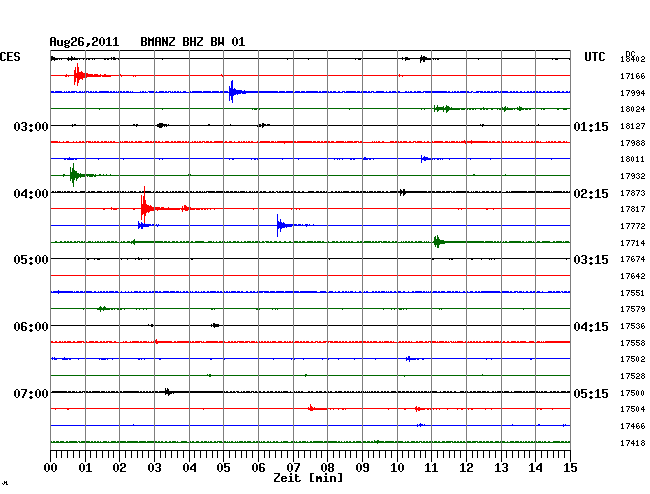This screenshot has height=494, width=650.
Task: Select the station label BMANZ BHZ BW 01
Action: tap(193, 42)
